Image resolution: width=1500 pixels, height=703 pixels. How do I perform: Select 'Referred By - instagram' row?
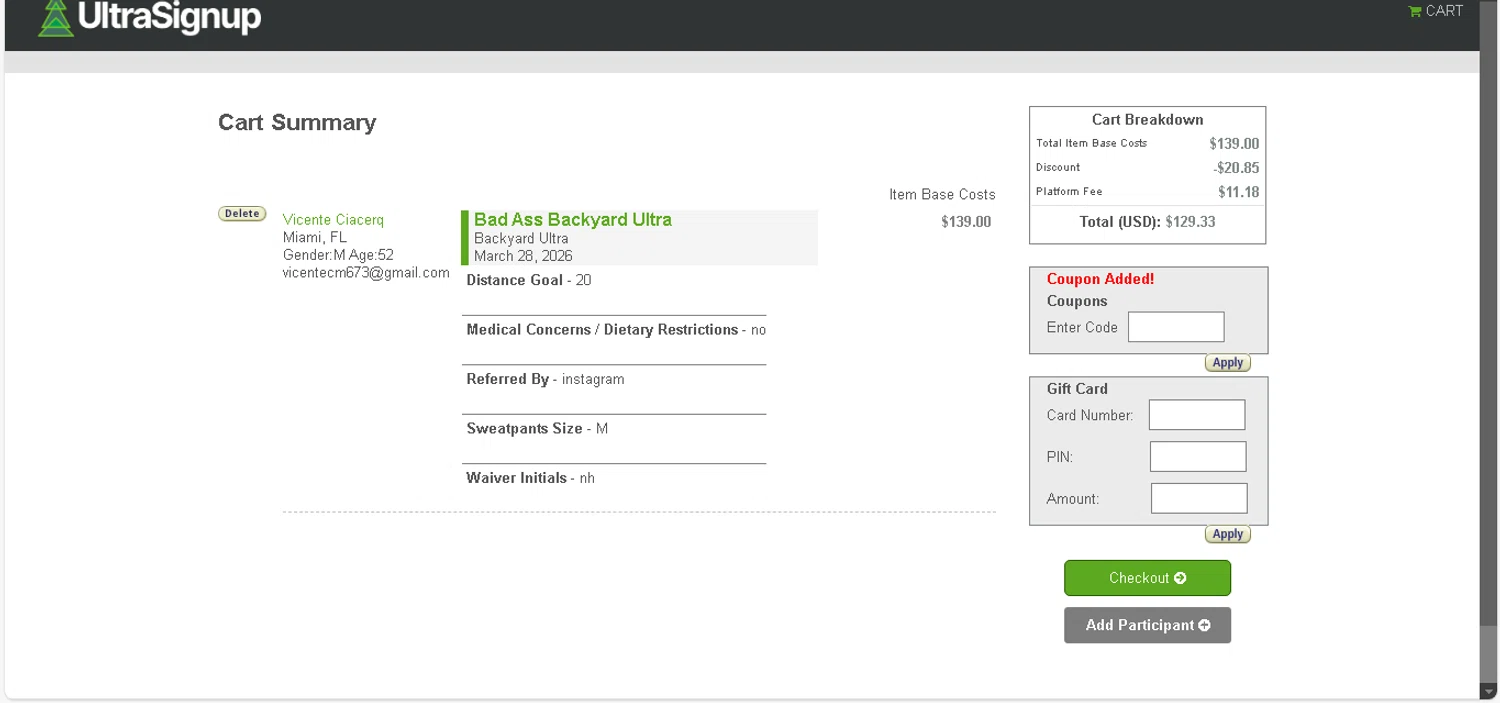[545, 379]
